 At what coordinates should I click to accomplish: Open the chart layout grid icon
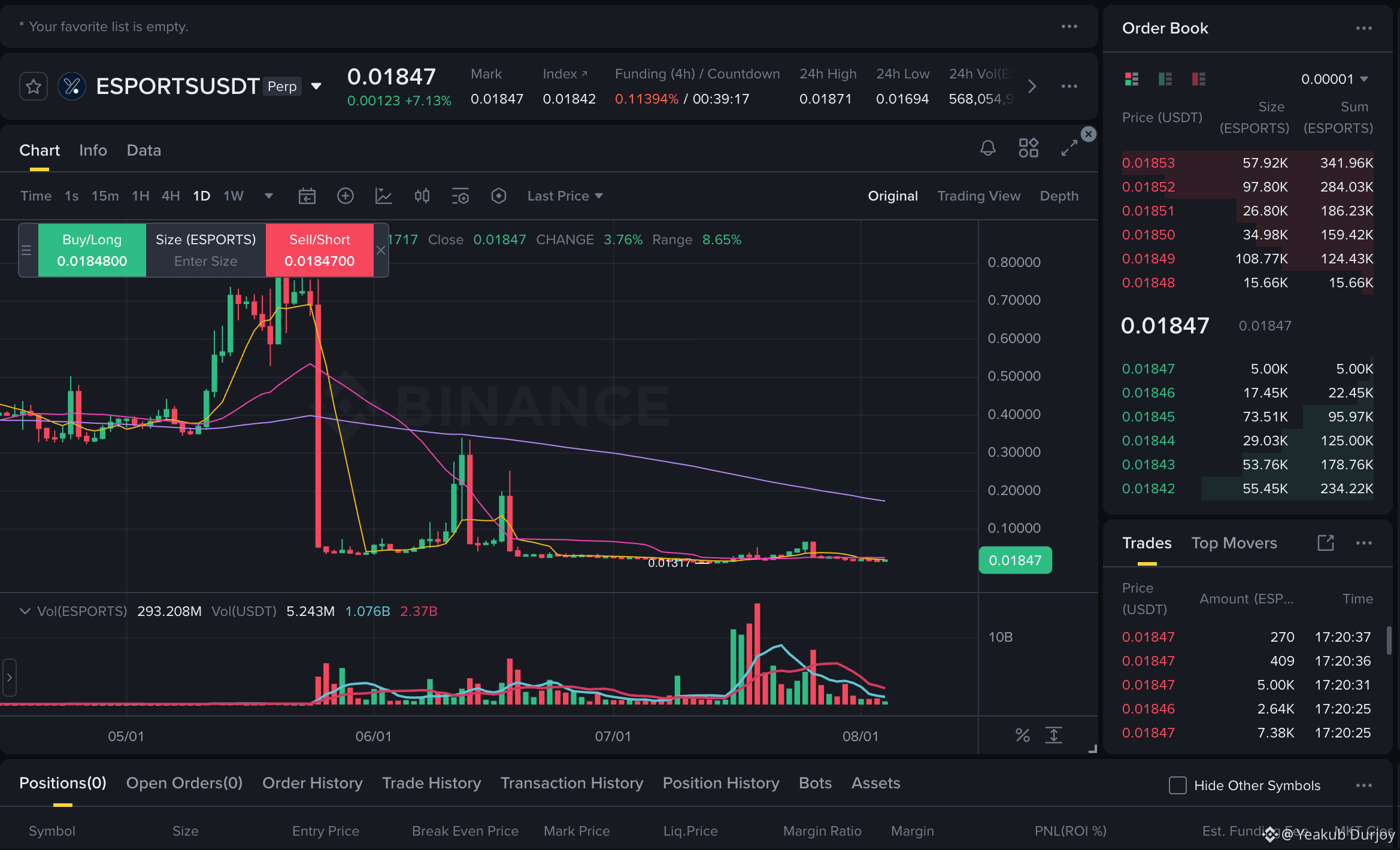(x=1029, y=148)
